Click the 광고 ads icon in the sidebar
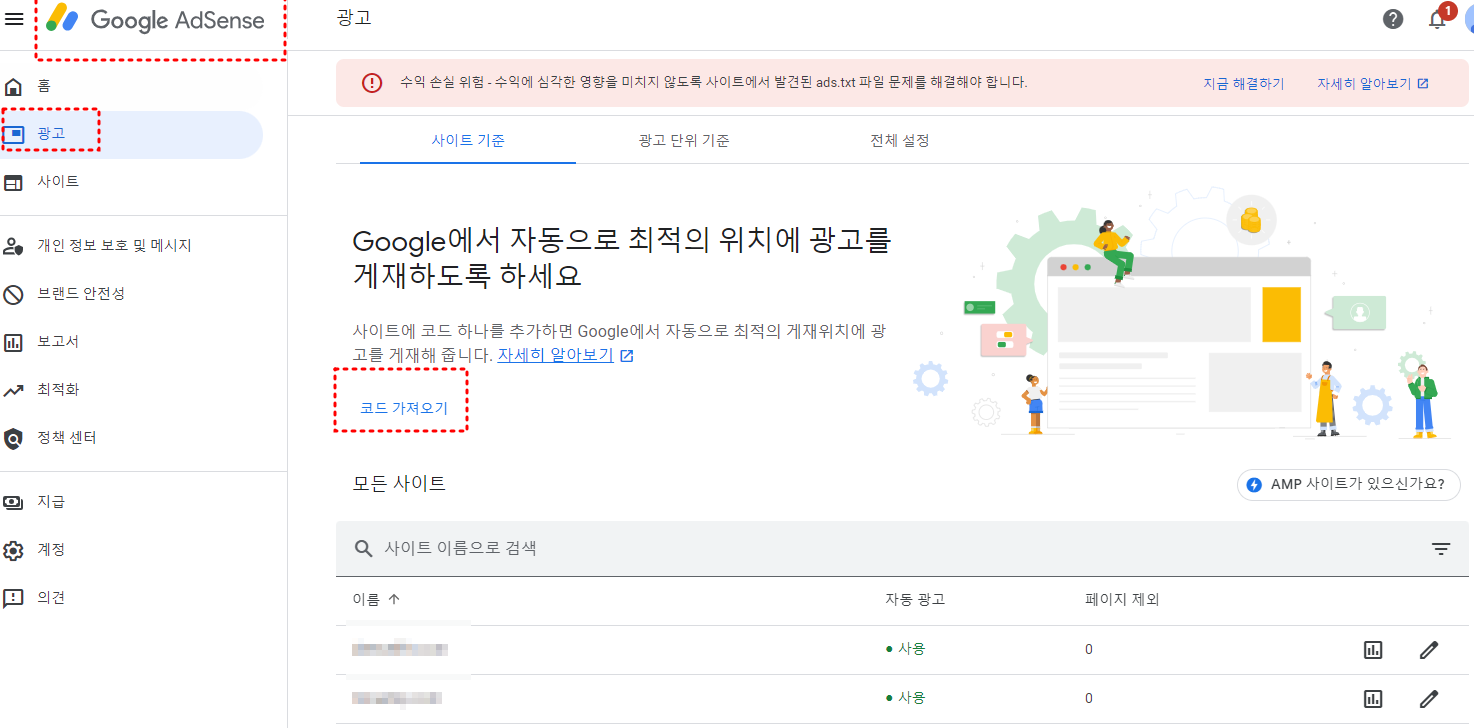The height and width of the screenshot is (728, 1474). click(14, 134)
